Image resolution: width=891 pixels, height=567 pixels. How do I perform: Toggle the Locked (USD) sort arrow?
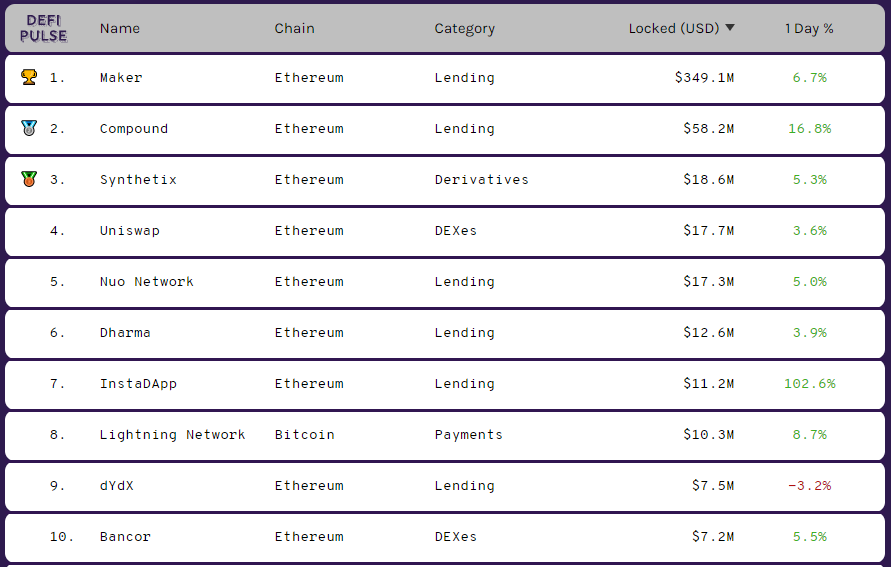[x=730, y=28]
